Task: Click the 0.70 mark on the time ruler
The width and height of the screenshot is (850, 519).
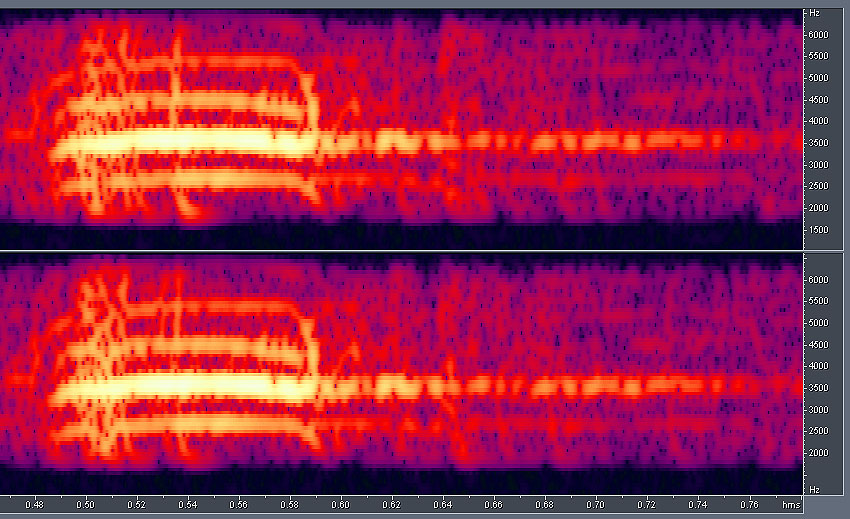Action: (x=595, y=505)
